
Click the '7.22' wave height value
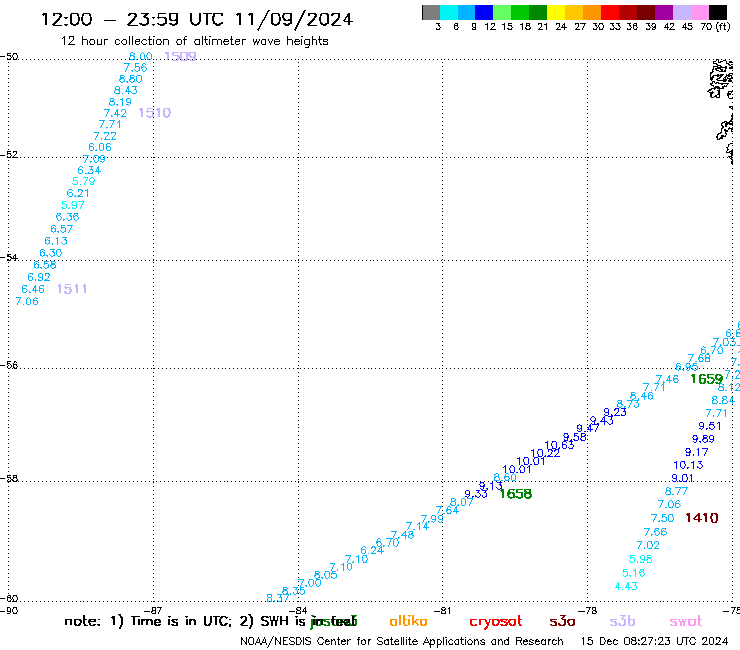[x=105, y=136]
